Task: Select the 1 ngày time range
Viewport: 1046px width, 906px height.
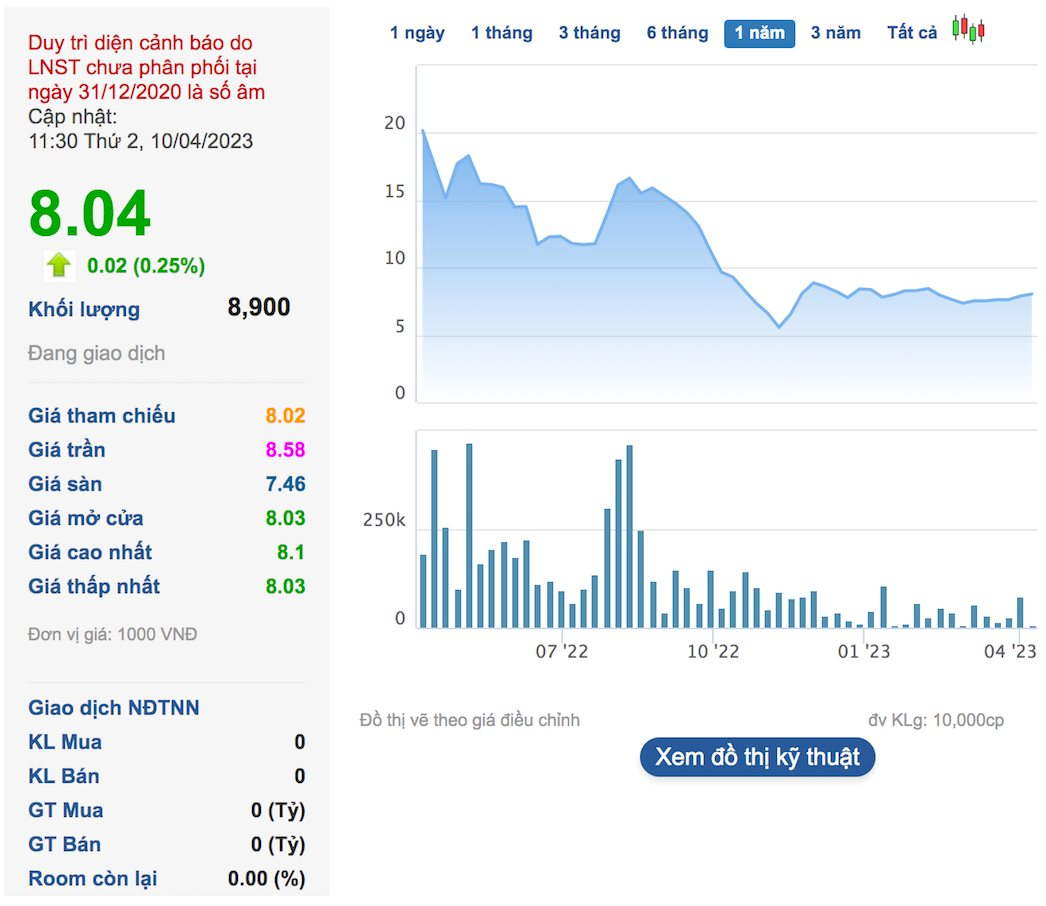Action: [x=417, y=33]
